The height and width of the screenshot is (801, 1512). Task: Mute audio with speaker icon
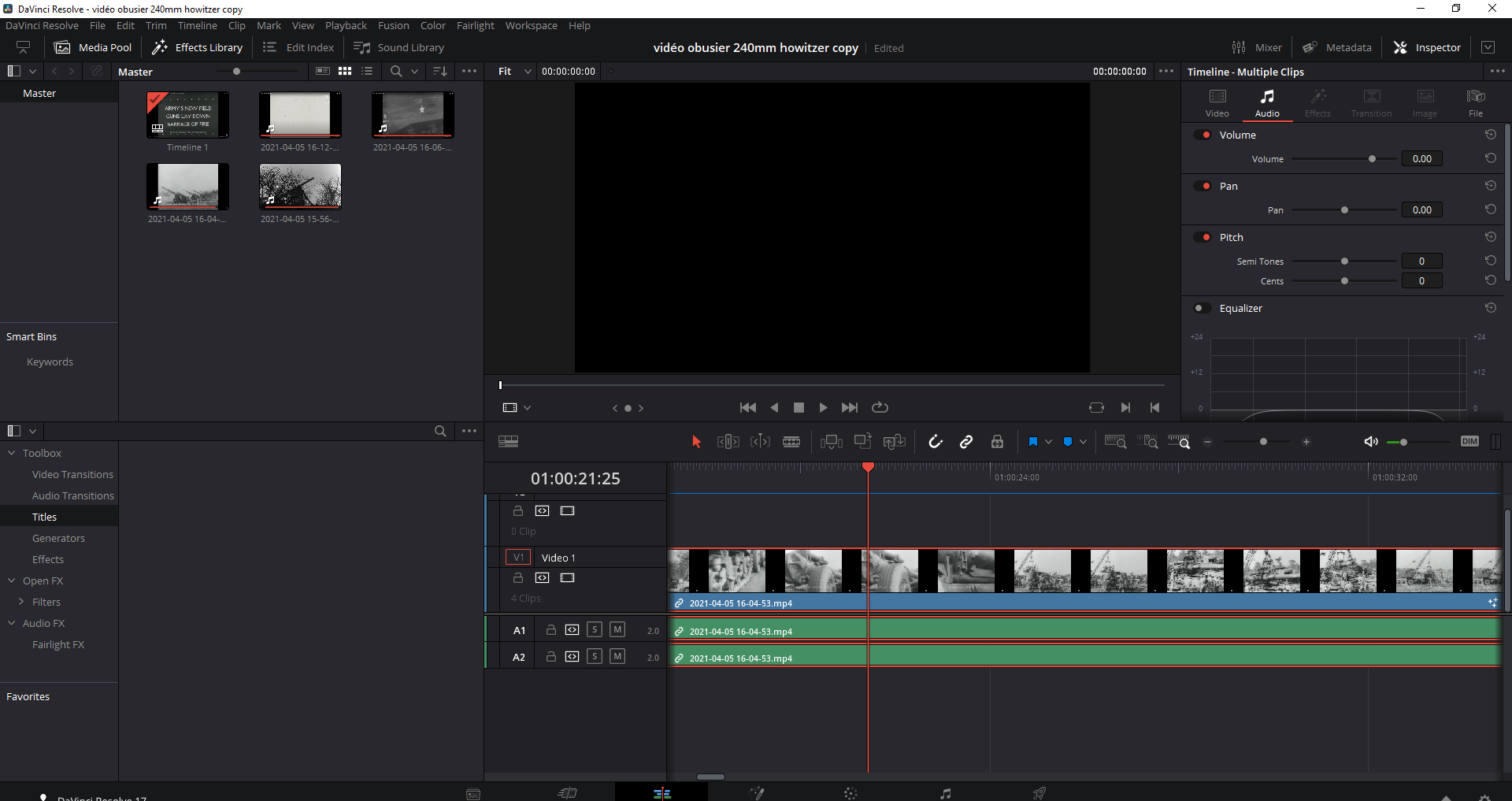click(x=1371, y=442)
